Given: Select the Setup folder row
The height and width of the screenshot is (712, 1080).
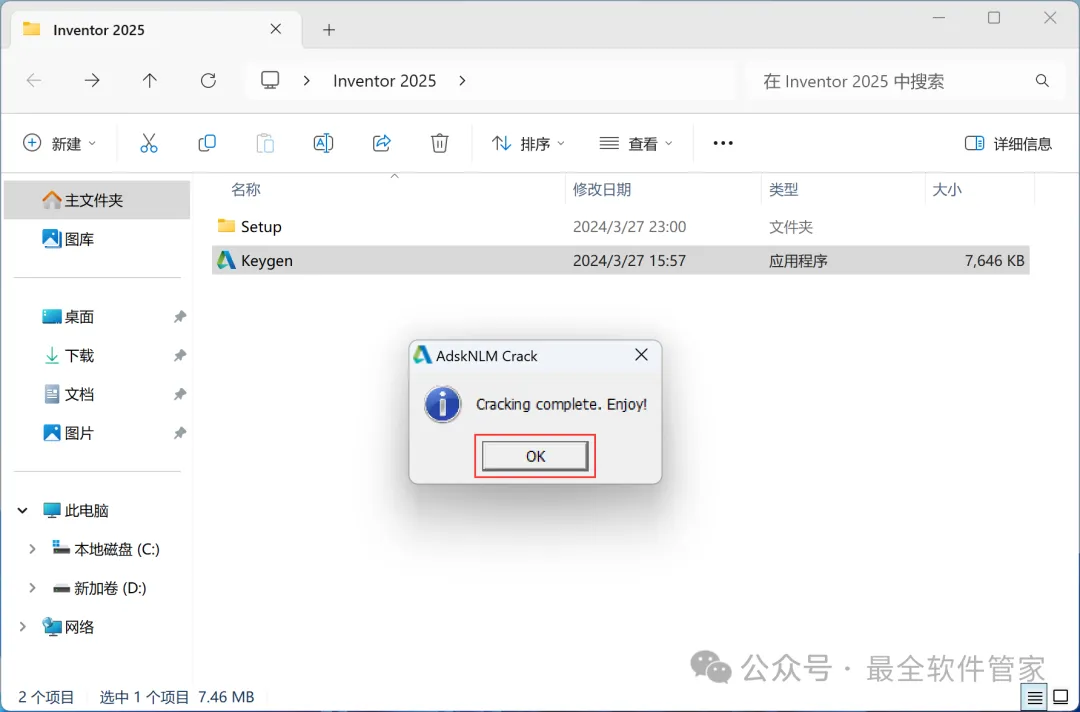Looking at the screenshot, I should point(621,227).
